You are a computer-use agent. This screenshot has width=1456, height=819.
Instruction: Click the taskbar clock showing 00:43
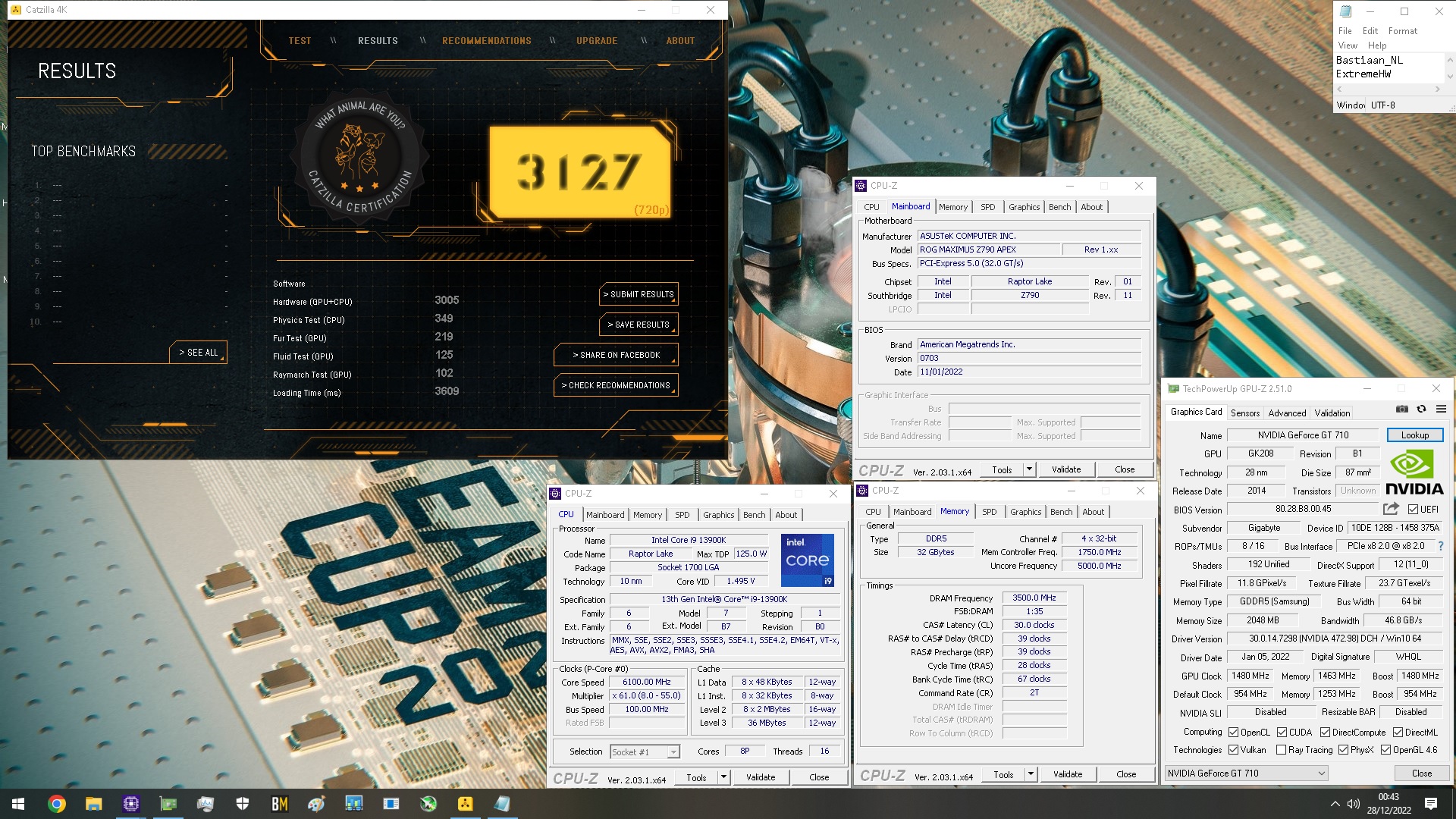coord(1389,804)
